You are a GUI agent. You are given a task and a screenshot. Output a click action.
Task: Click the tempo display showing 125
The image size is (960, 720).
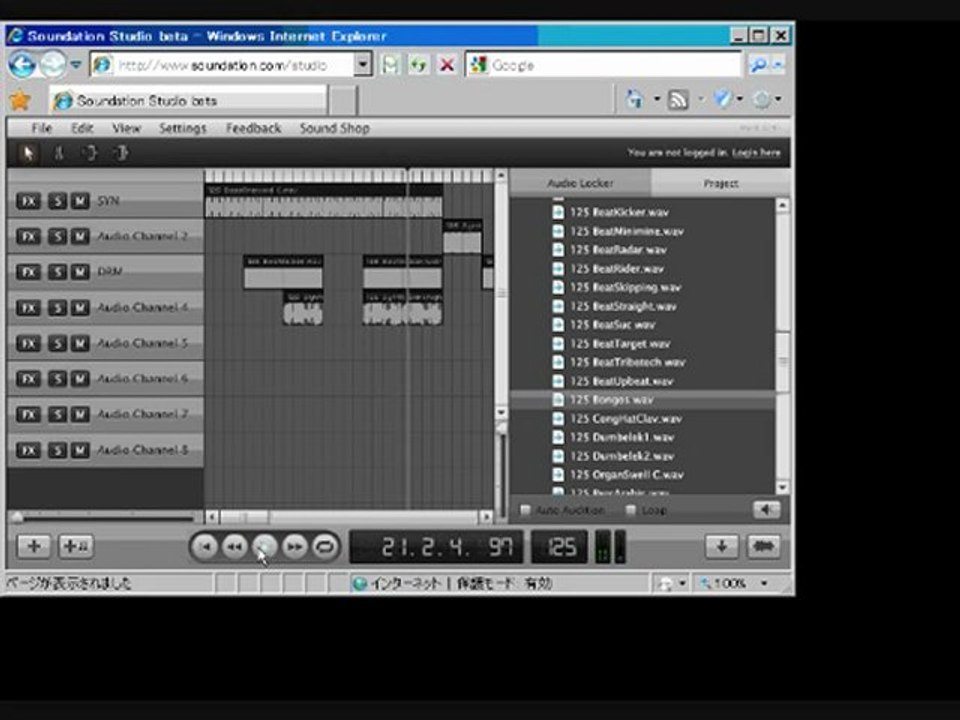point(560,547)
